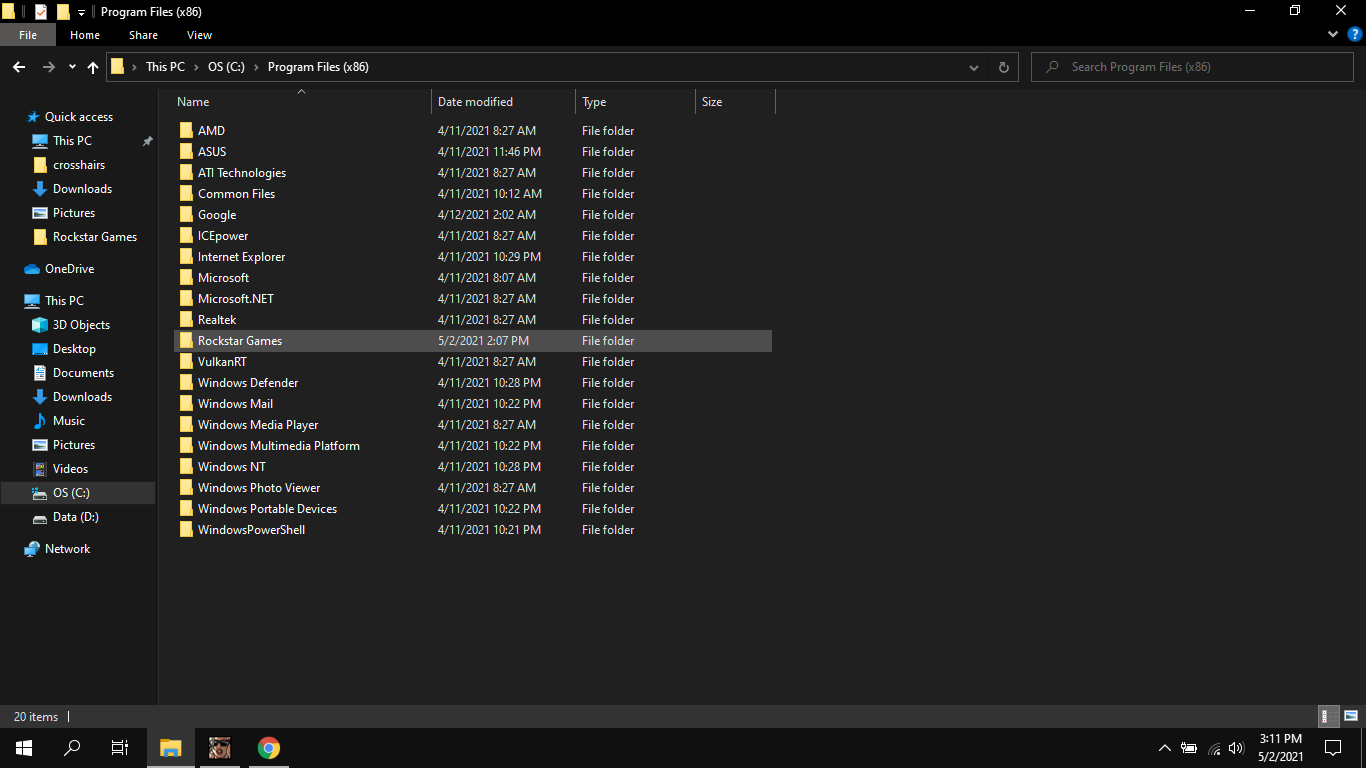The width and height of the screenshot is (1366, 768).
Task: Open 3D Objects in the navigation pane
Action: (x=81, y=325)
